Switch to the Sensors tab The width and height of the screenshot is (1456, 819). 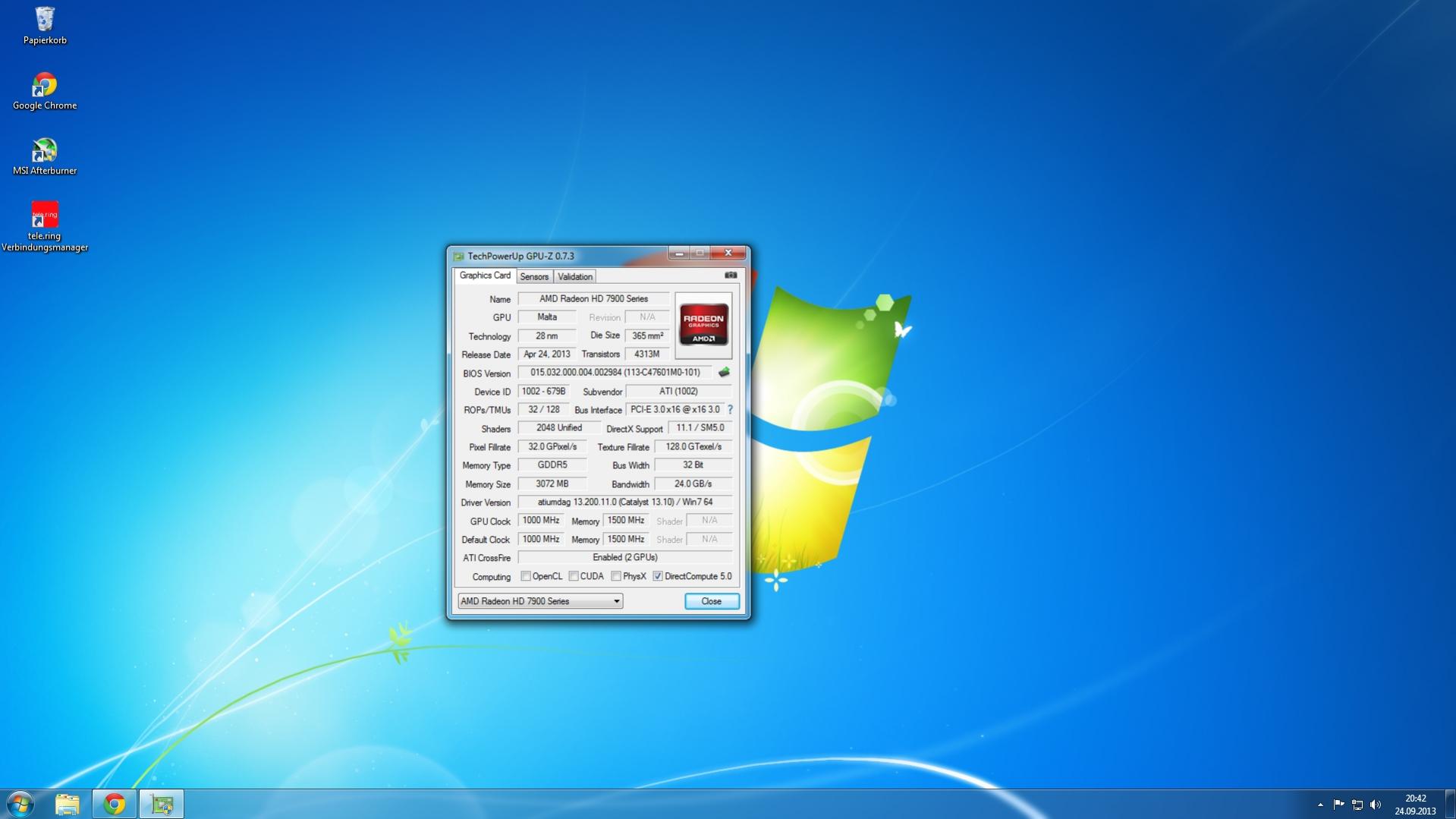[x=534, y=277]
